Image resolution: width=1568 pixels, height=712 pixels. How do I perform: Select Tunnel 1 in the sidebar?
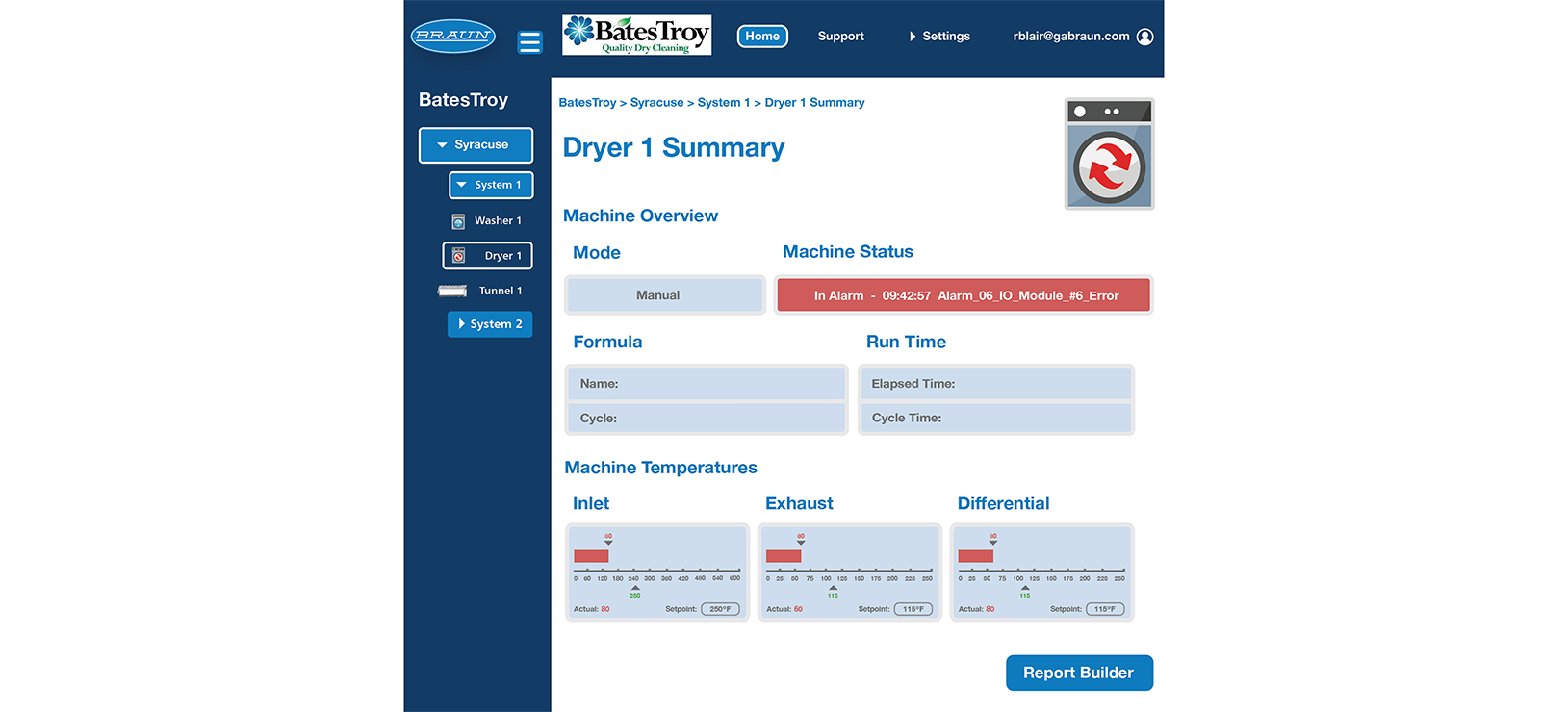(501, 291)
